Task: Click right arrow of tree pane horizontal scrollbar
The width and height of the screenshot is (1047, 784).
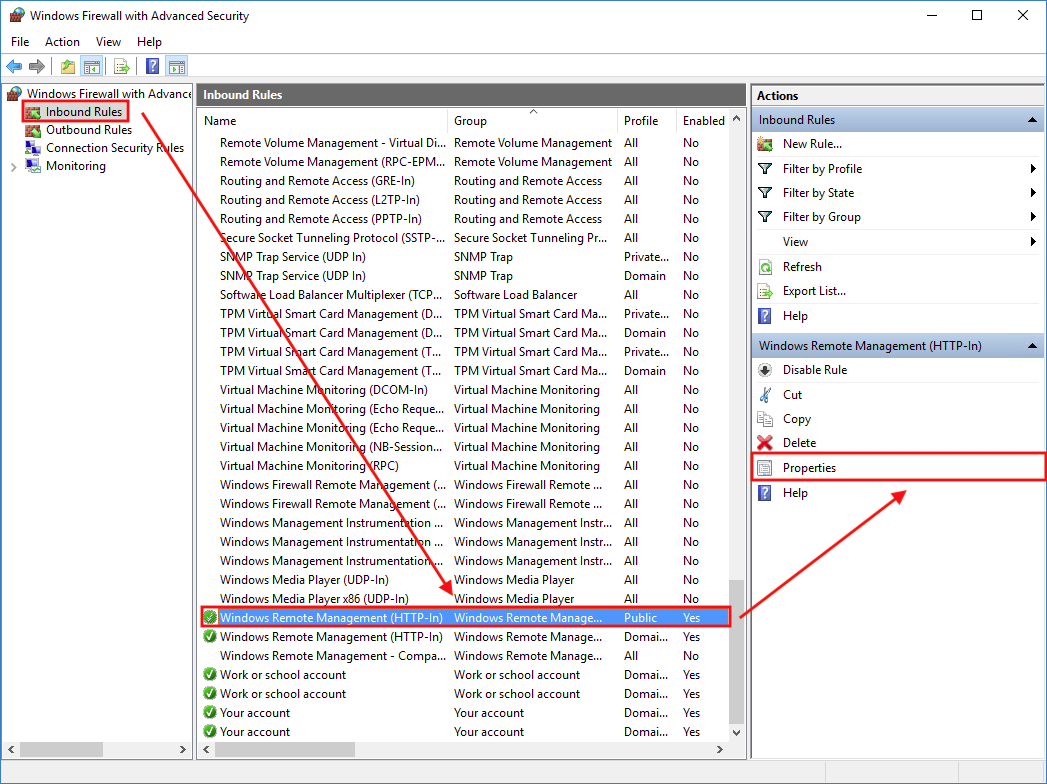Action: coord(182,750)
